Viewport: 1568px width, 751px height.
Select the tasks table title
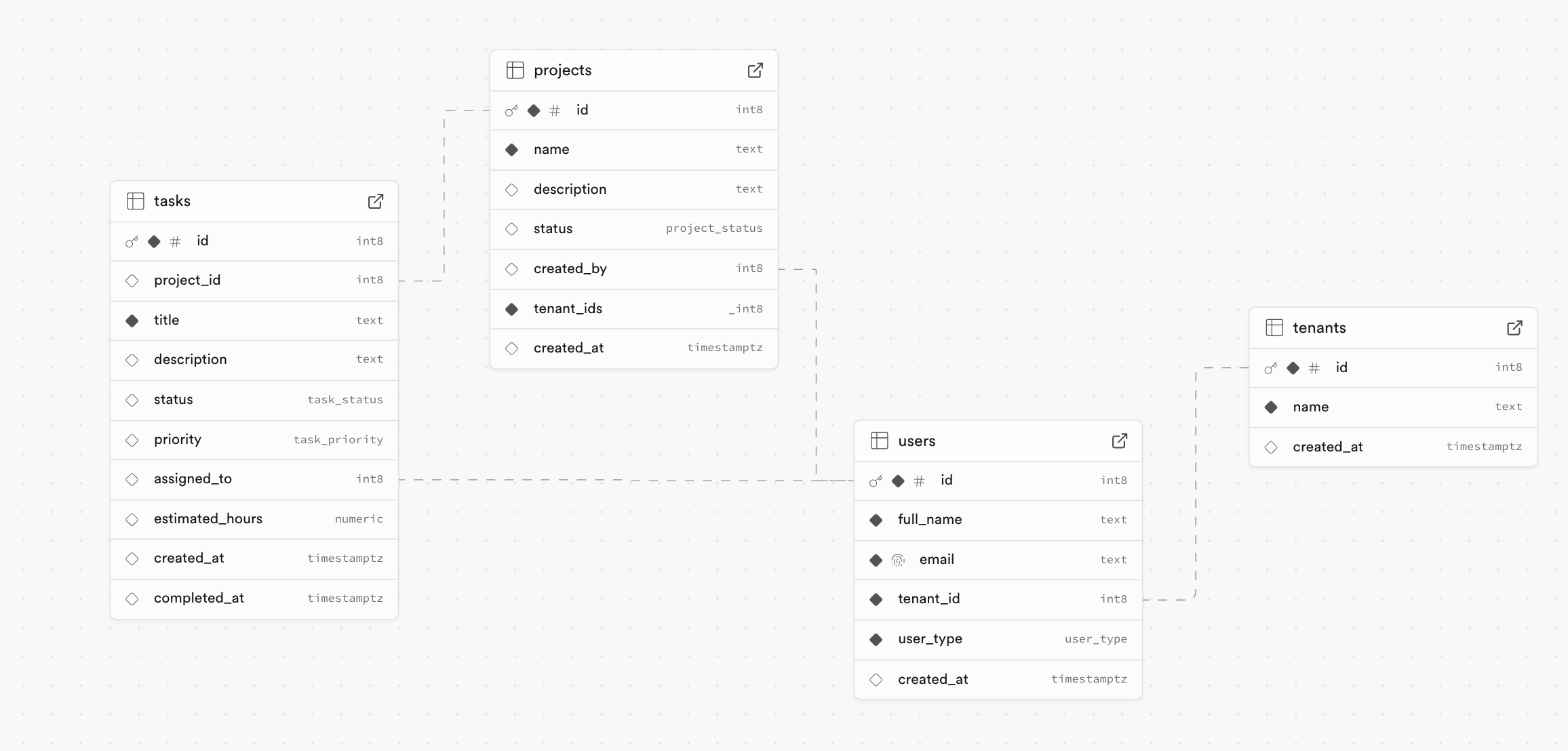pos(172,201)
